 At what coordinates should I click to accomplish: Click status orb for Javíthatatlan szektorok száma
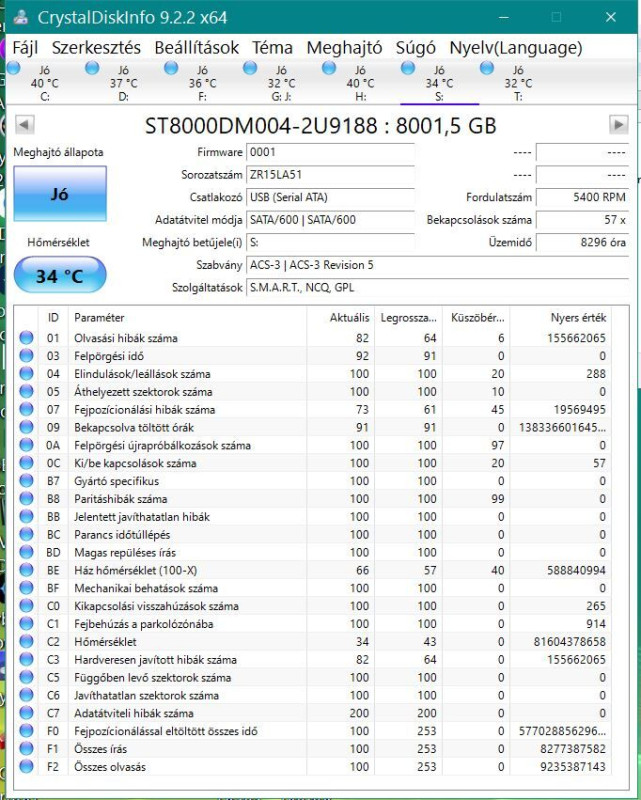click(x=26, y=695)
